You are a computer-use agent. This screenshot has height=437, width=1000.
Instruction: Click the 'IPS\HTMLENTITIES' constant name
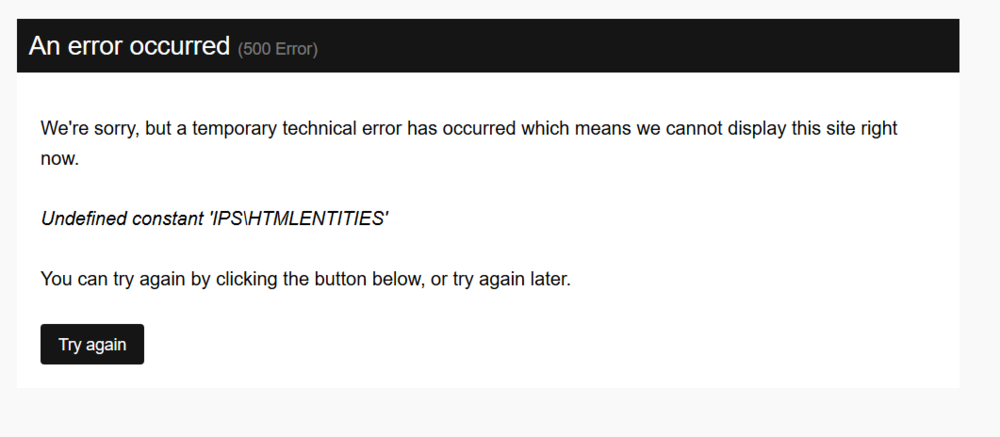[299, 219]
